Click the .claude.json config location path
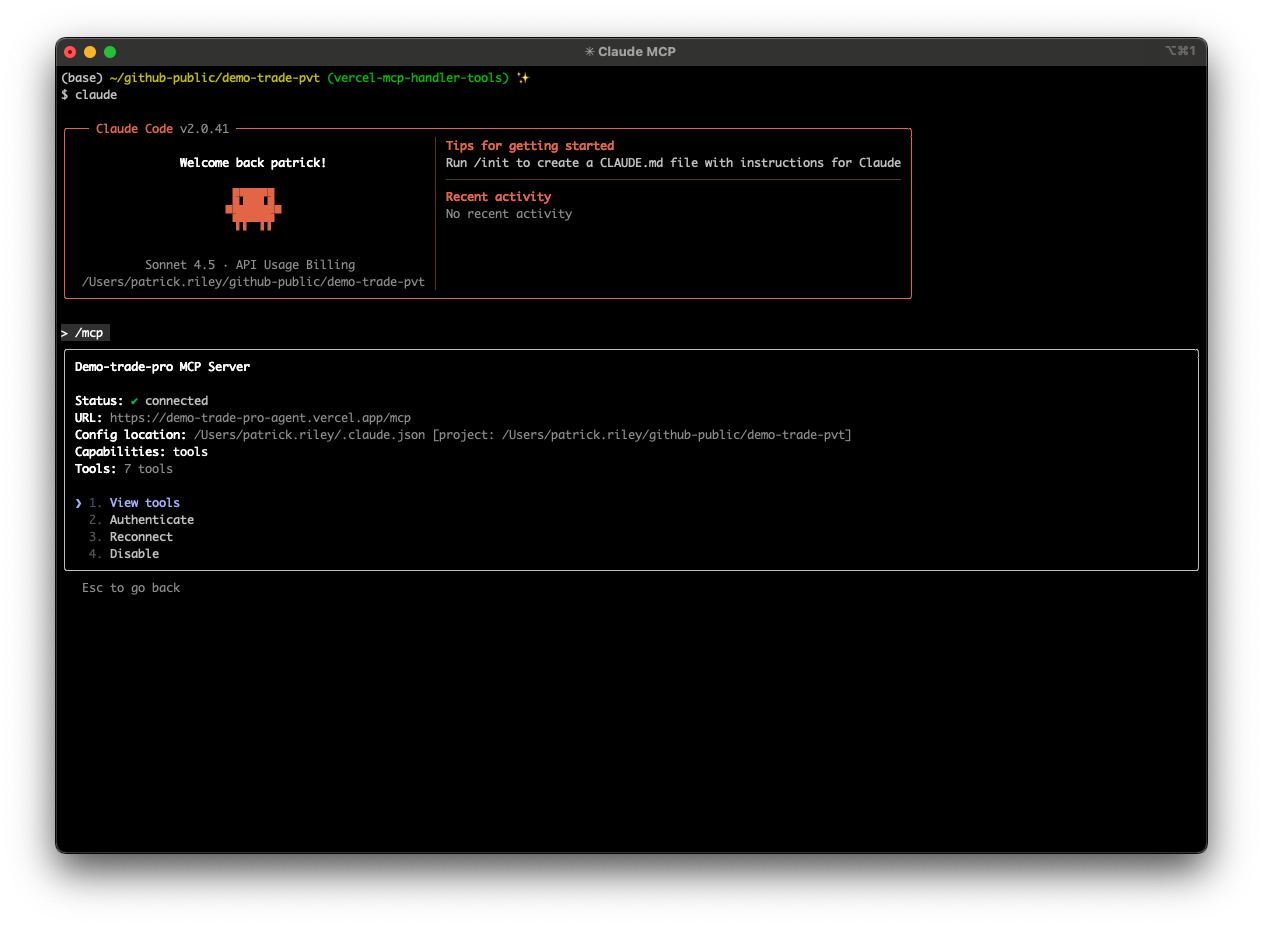 pos(310,435)
